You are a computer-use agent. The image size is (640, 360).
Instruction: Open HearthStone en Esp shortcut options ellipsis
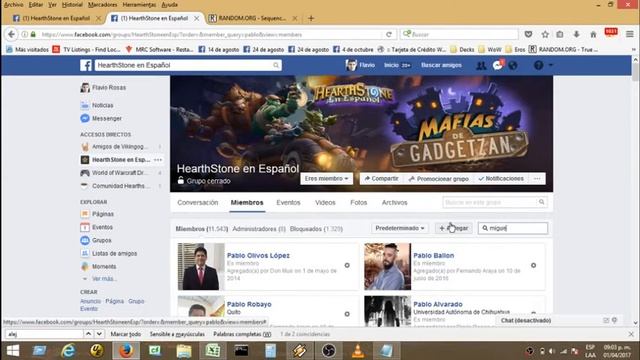click(158, 160)
